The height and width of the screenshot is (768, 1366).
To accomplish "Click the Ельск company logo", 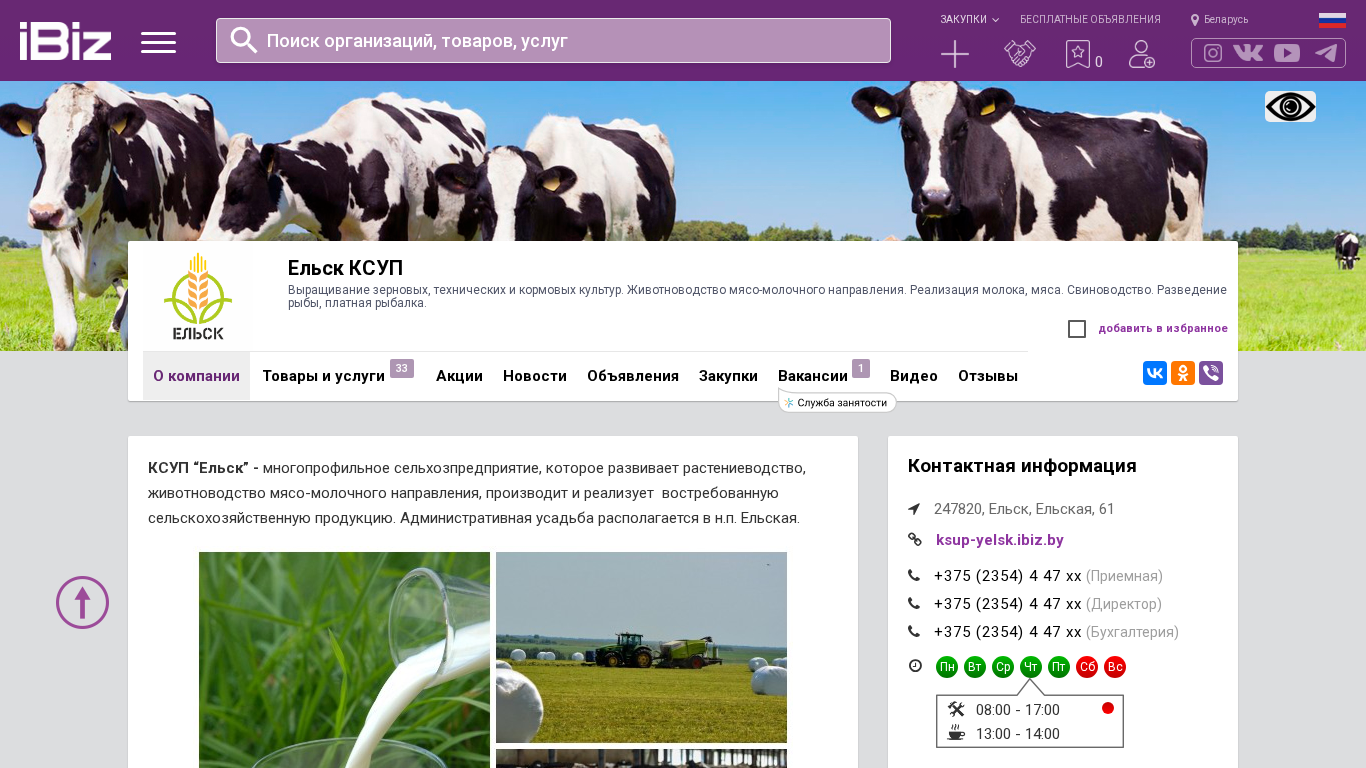I will tap(198, 296).
